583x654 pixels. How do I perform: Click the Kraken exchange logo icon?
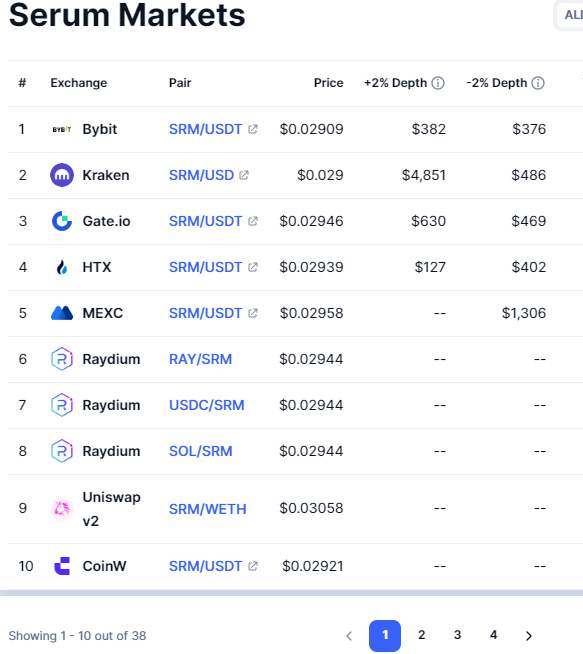62,175
